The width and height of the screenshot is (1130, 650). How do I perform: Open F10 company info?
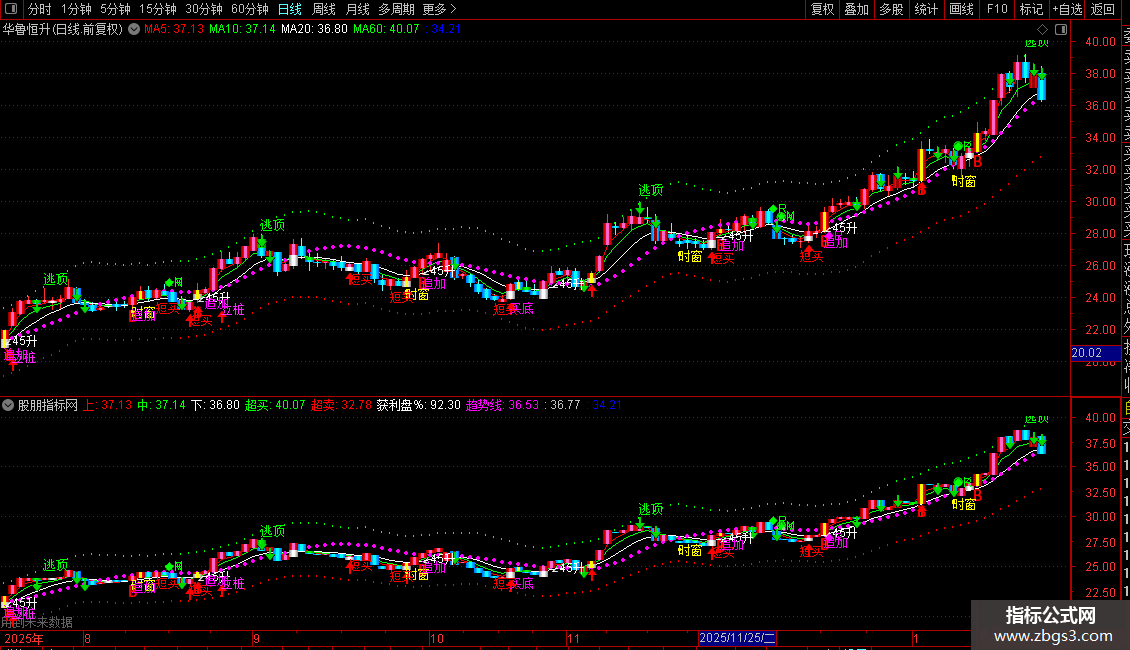click(997, 9)
